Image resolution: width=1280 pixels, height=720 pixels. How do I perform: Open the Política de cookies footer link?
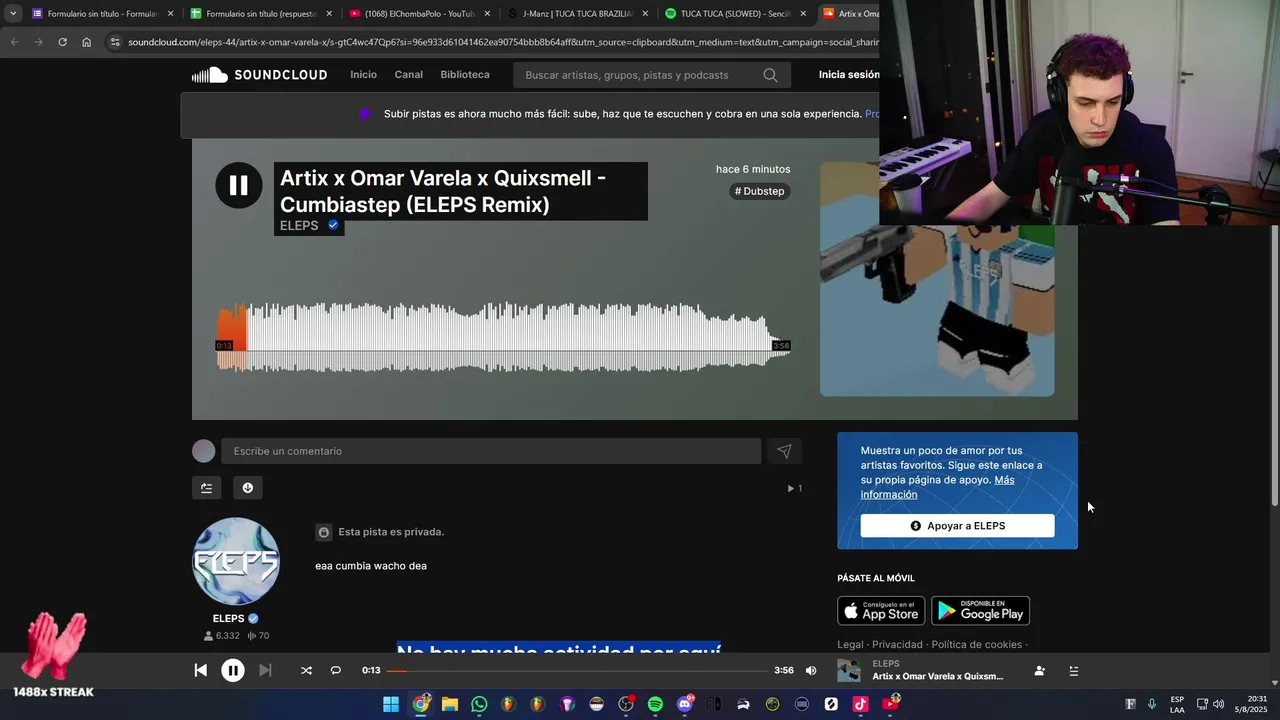pyautogui.click(x=977, y=645)
